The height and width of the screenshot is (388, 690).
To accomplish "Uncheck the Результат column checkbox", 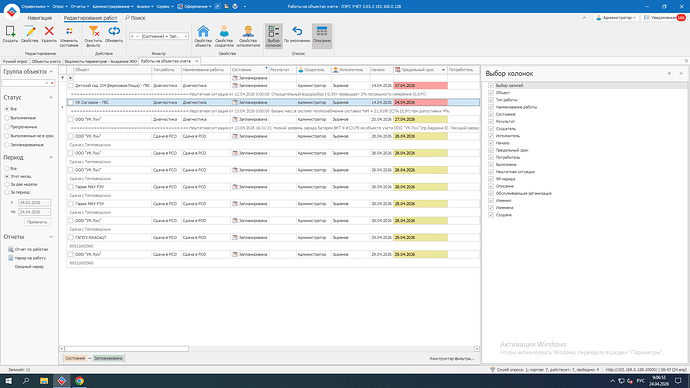I will [491, 121].
